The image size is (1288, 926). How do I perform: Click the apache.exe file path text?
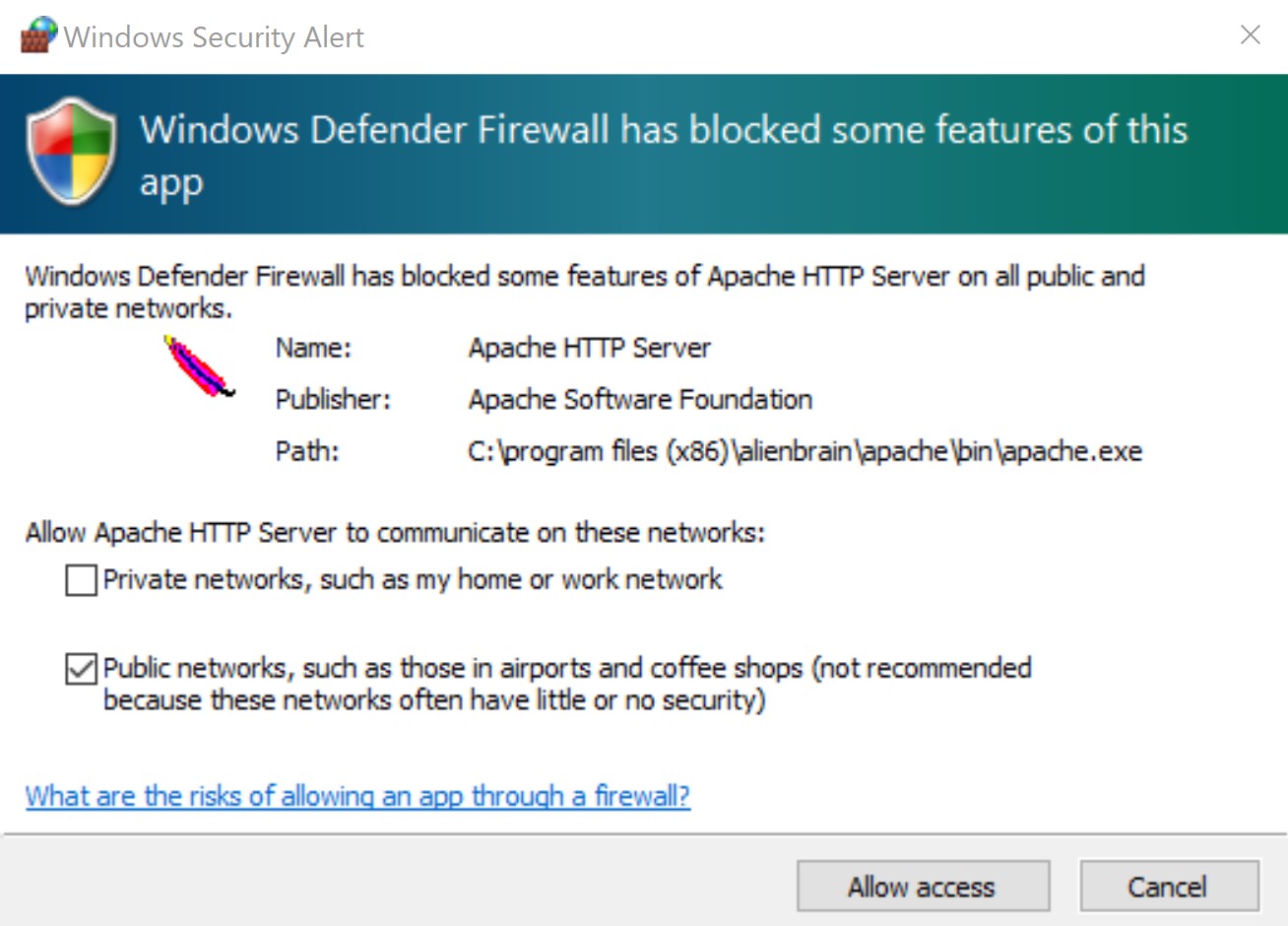click(805, 451)
